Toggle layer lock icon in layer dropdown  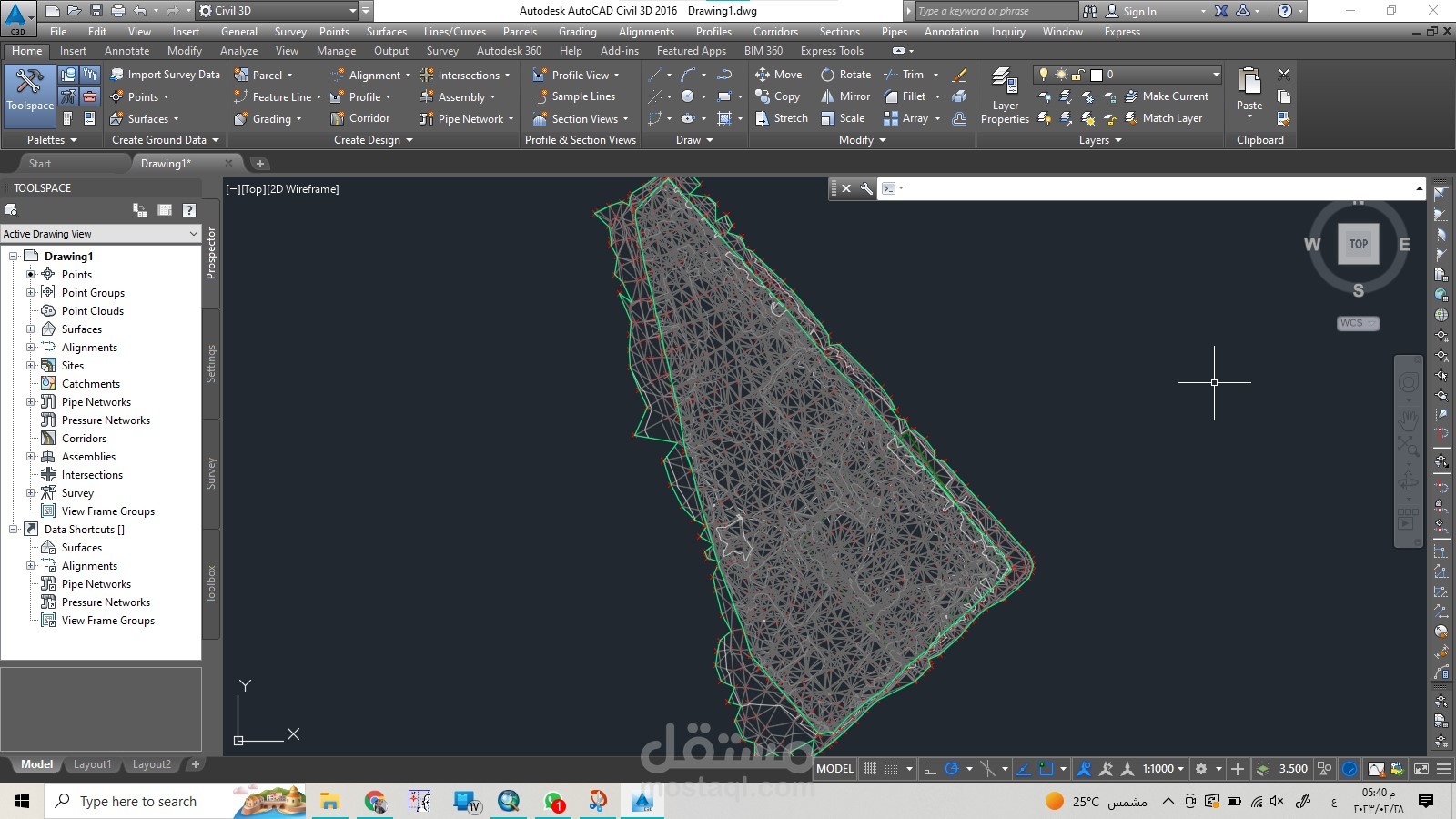click(1078, 75)
